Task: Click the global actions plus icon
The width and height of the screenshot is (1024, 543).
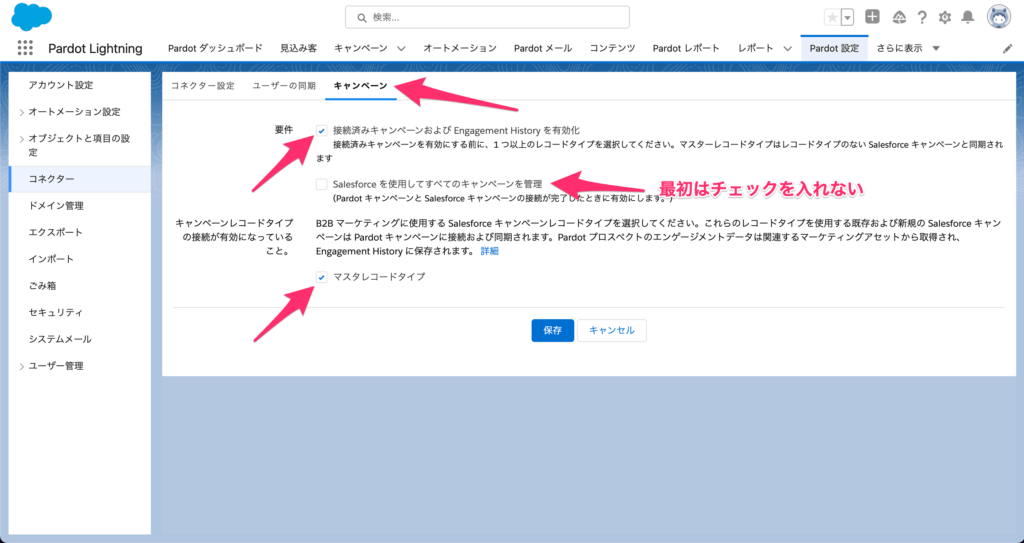Action: pyautogui.click(x=872, y=17)
